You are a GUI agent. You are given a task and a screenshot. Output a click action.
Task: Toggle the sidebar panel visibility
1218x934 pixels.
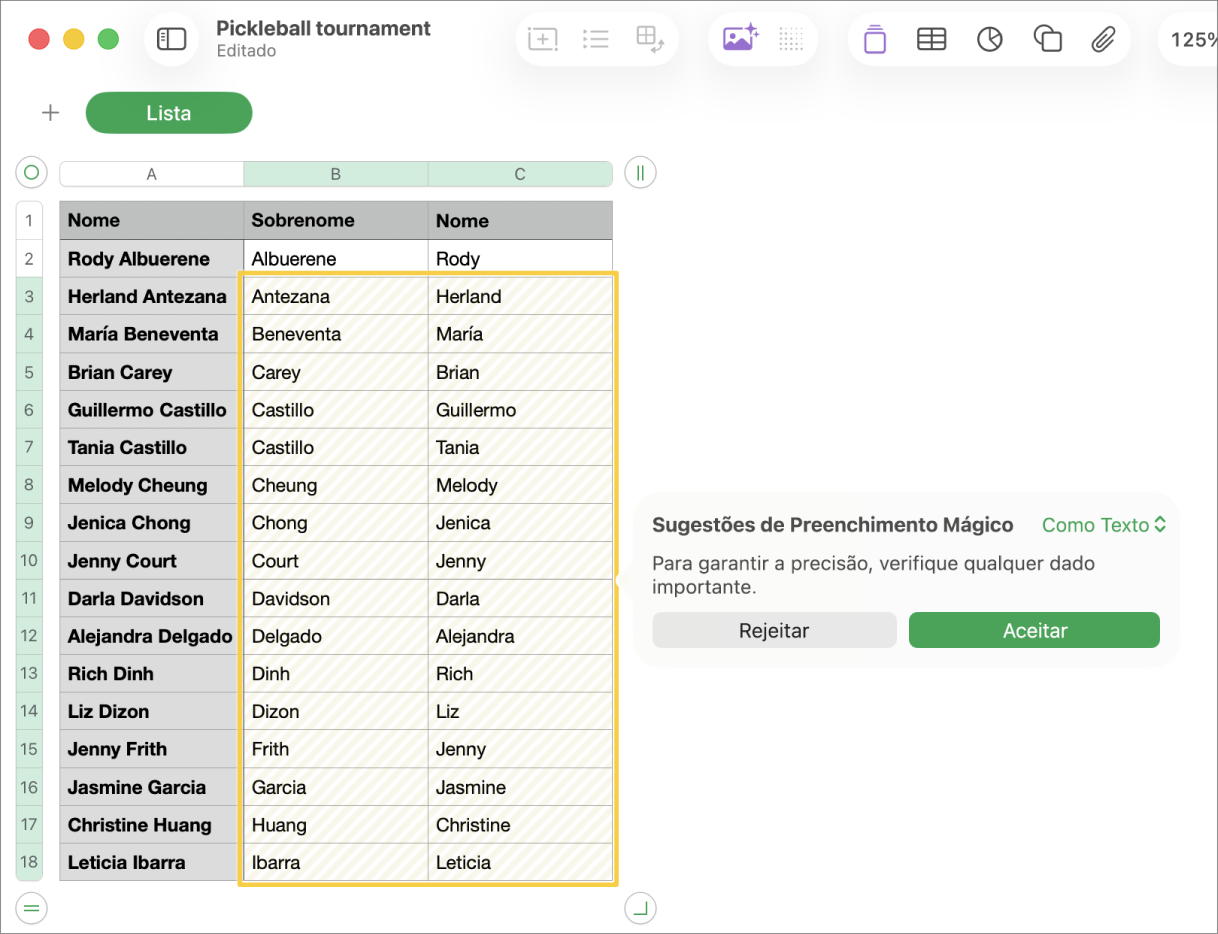(x=171, y=39)
